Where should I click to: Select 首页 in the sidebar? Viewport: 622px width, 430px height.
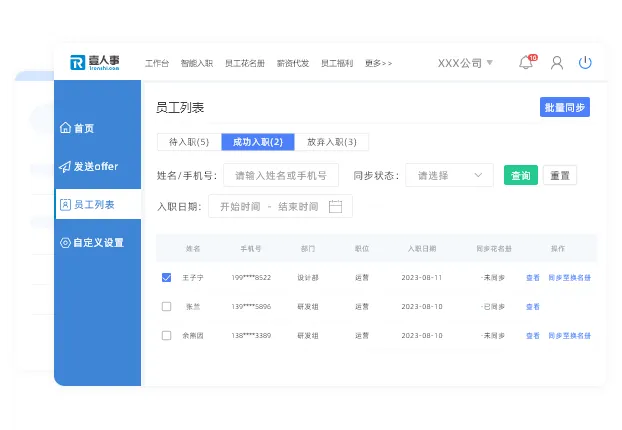[98, 128]
